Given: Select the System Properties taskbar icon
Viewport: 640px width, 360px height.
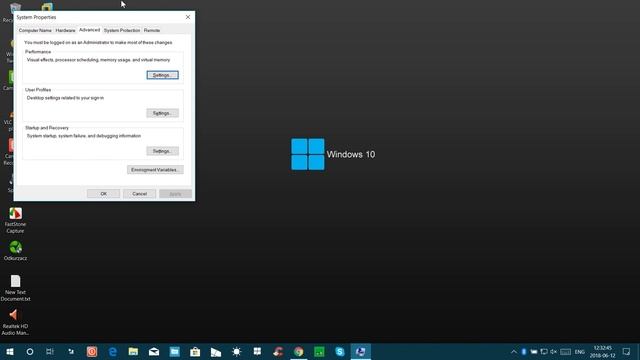Looking at the screenshot, I should click(x=360, y=351).
